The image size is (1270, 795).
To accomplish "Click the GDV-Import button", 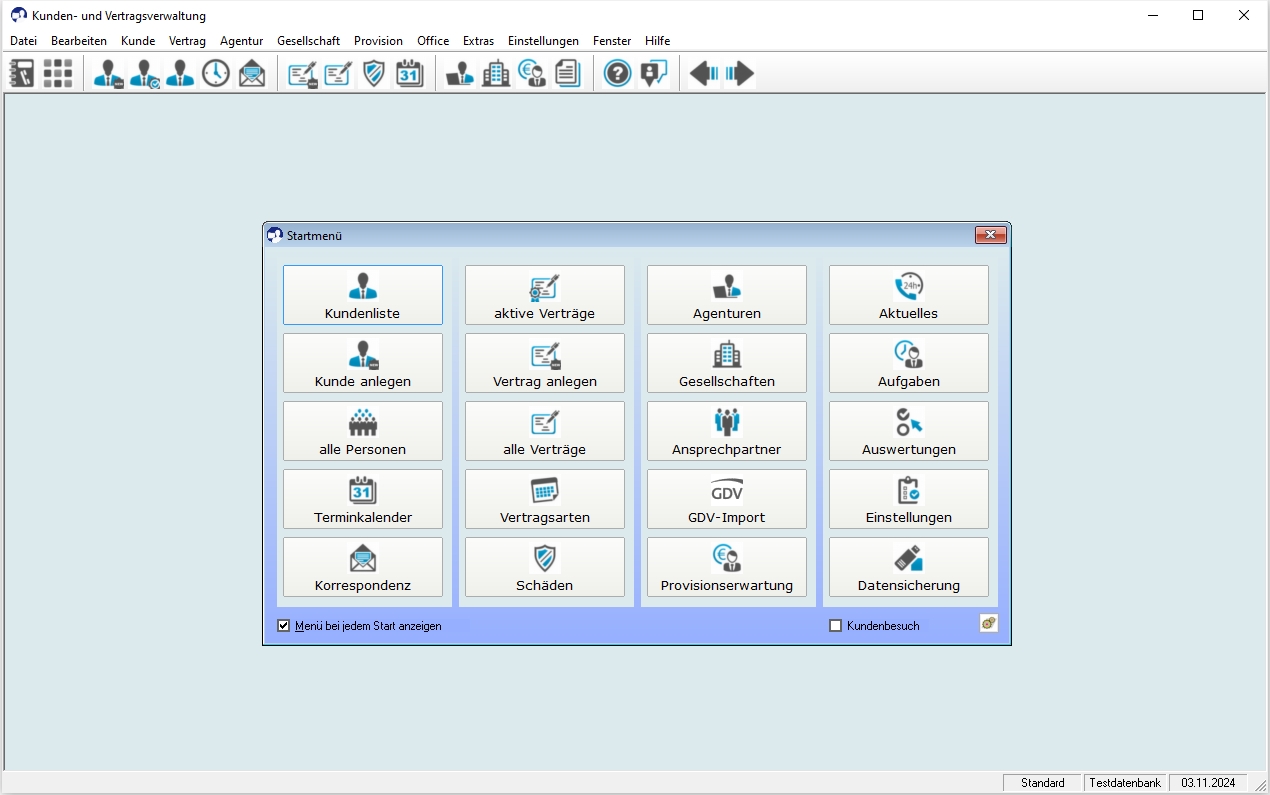I will [x=726, y=499].
